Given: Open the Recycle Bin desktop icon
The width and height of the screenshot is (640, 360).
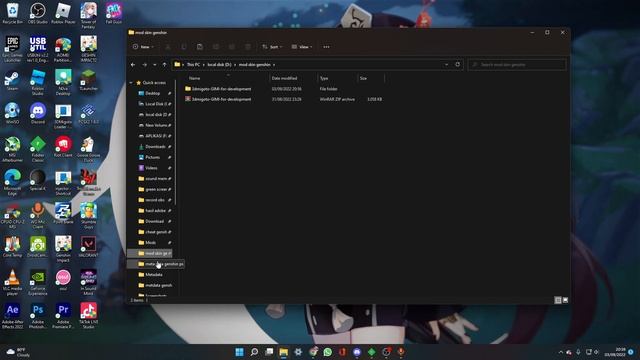Looking at the screenshot, I should click(x=12, y=13).
